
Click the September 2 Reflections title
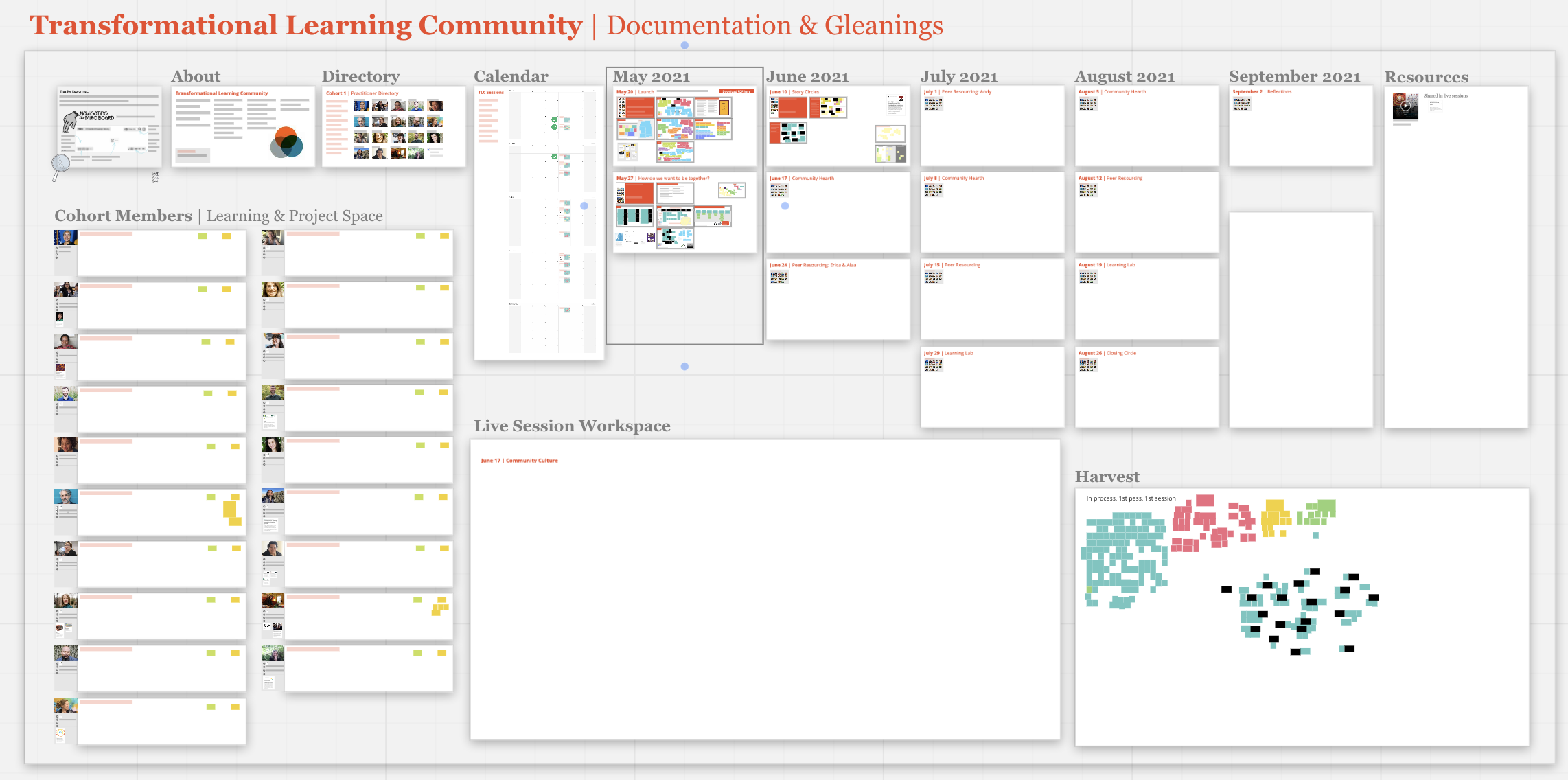[1261, 92]
